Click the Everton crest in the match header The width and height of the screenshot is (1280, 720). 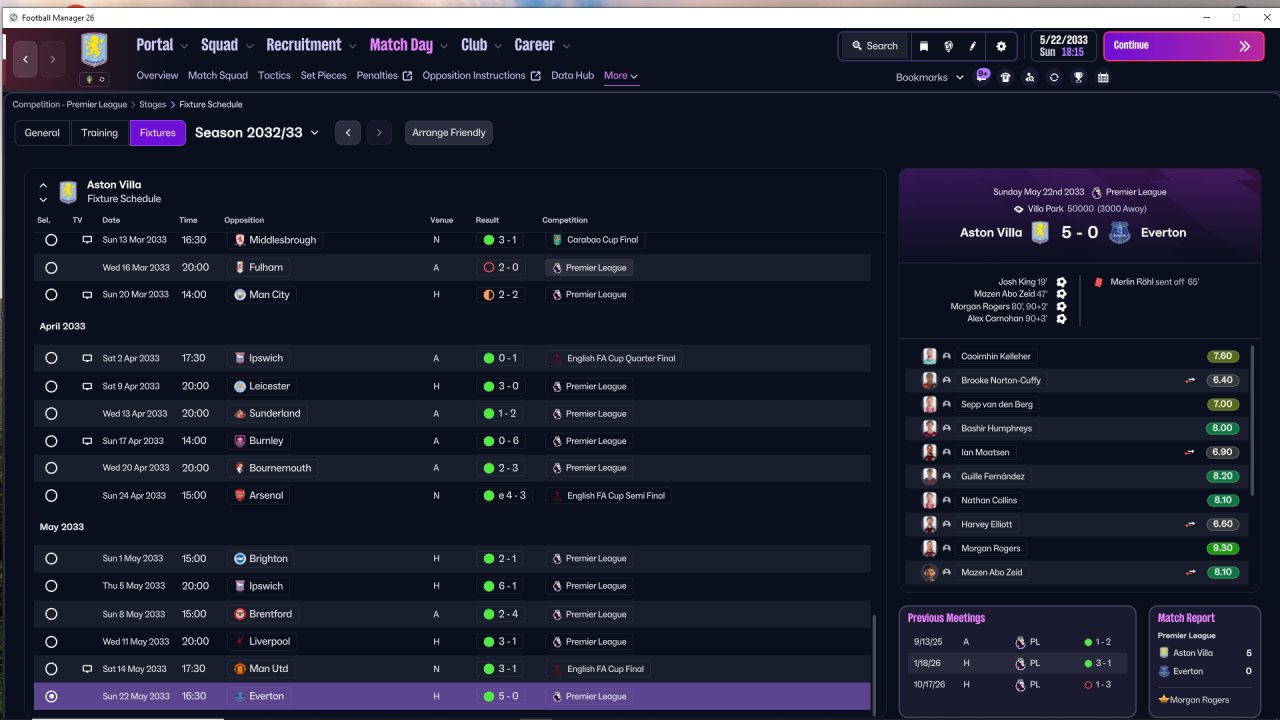coord(1119,232)
